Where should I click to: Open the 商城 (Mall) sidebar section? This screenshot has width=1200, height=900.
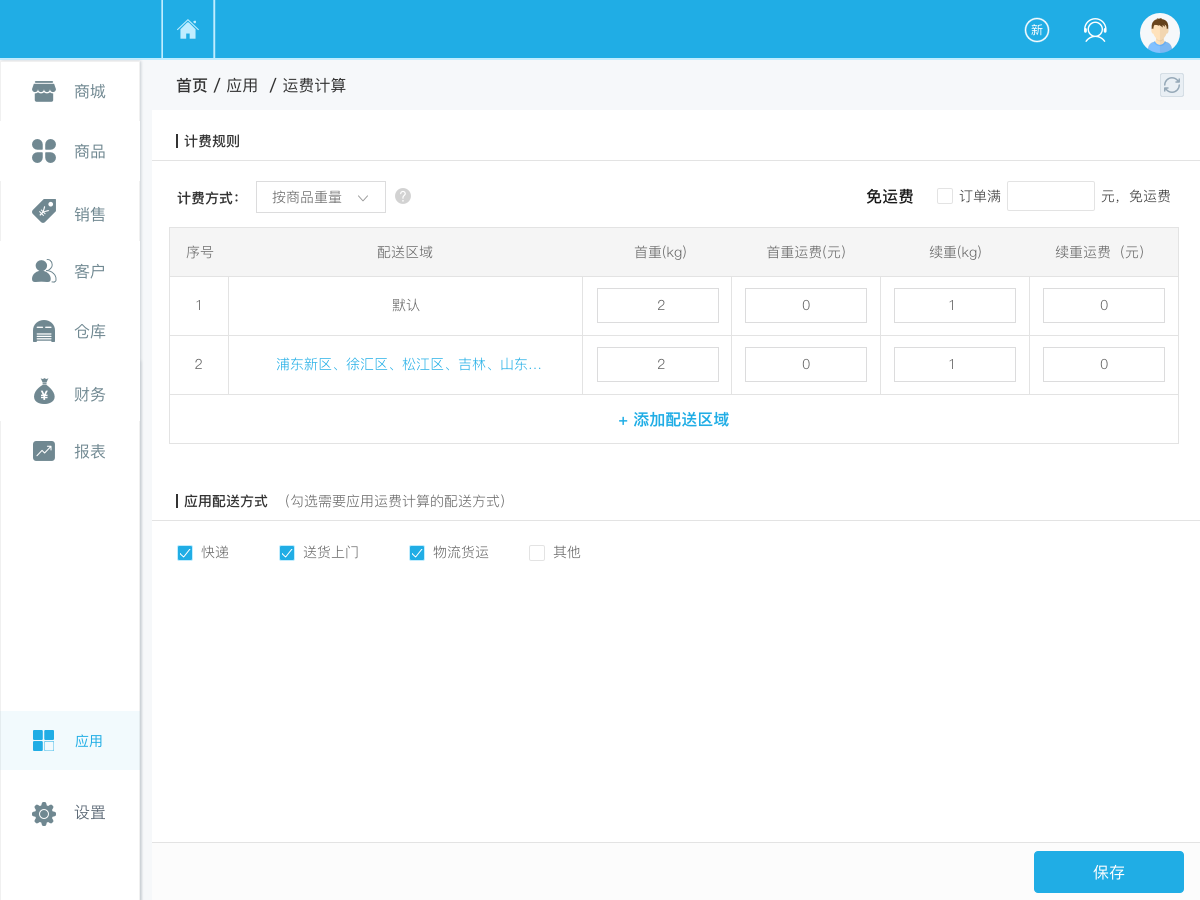tap(70, 91)
